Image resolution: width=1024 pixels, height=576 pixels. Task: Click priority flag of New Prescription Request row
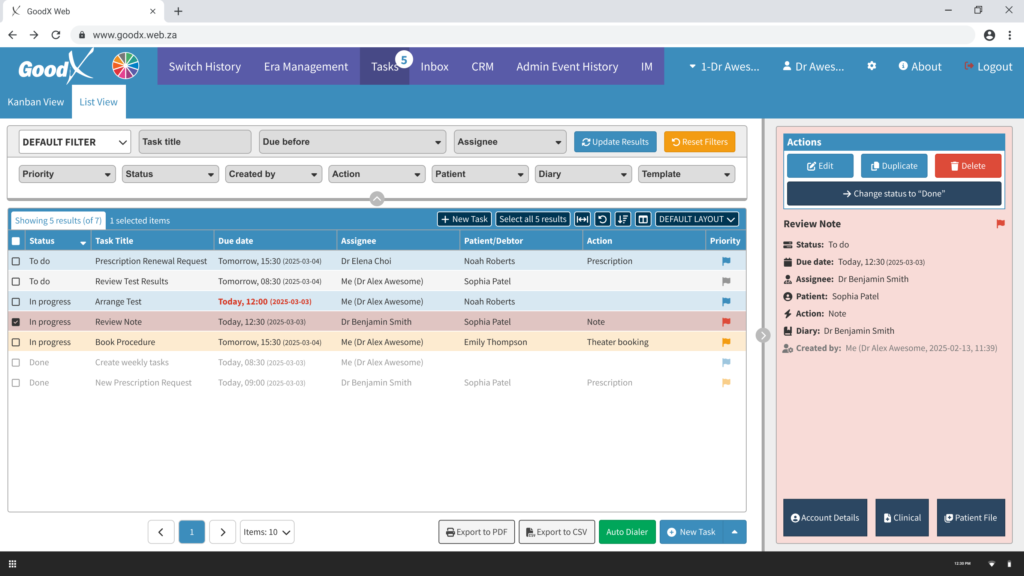pos(726,383)
